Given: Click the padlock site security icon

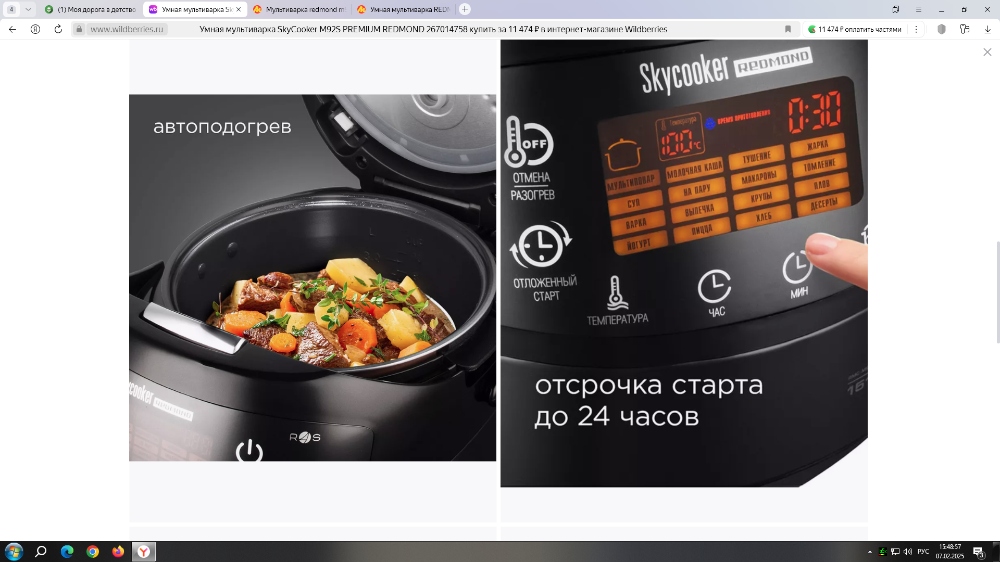Looking at the screenshot, I should click(x=79, y=29).
